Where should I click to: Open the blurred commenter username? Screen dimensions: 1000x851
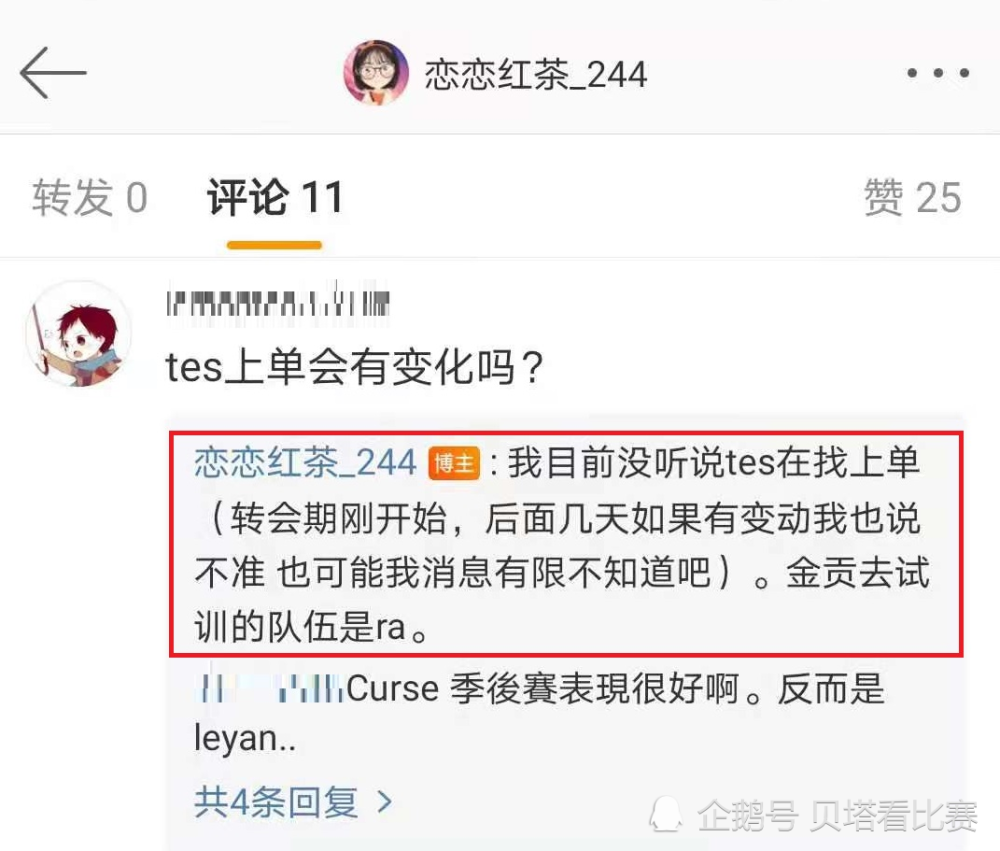click(278, 302)
